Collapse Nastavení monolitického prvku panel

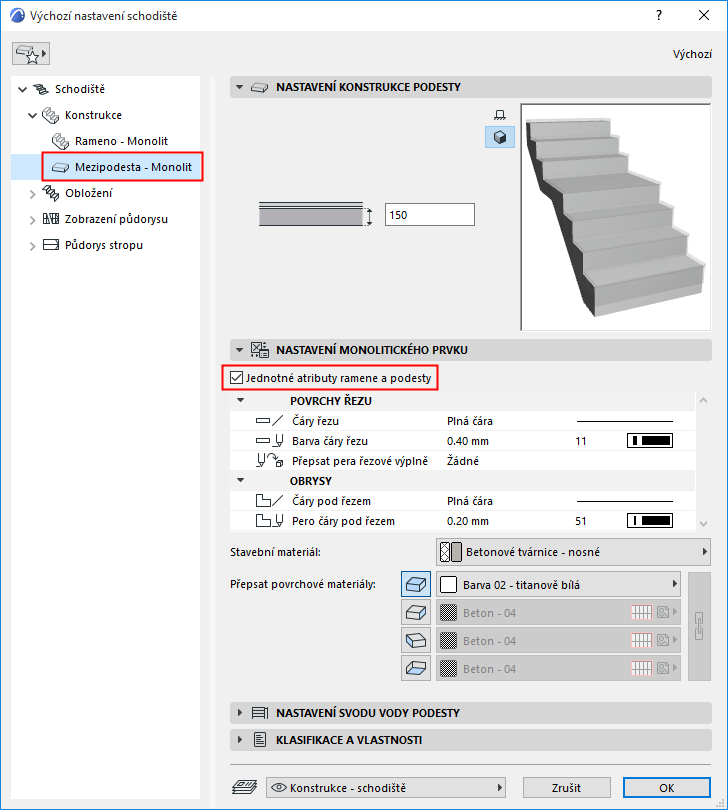(x=239, y=350)
